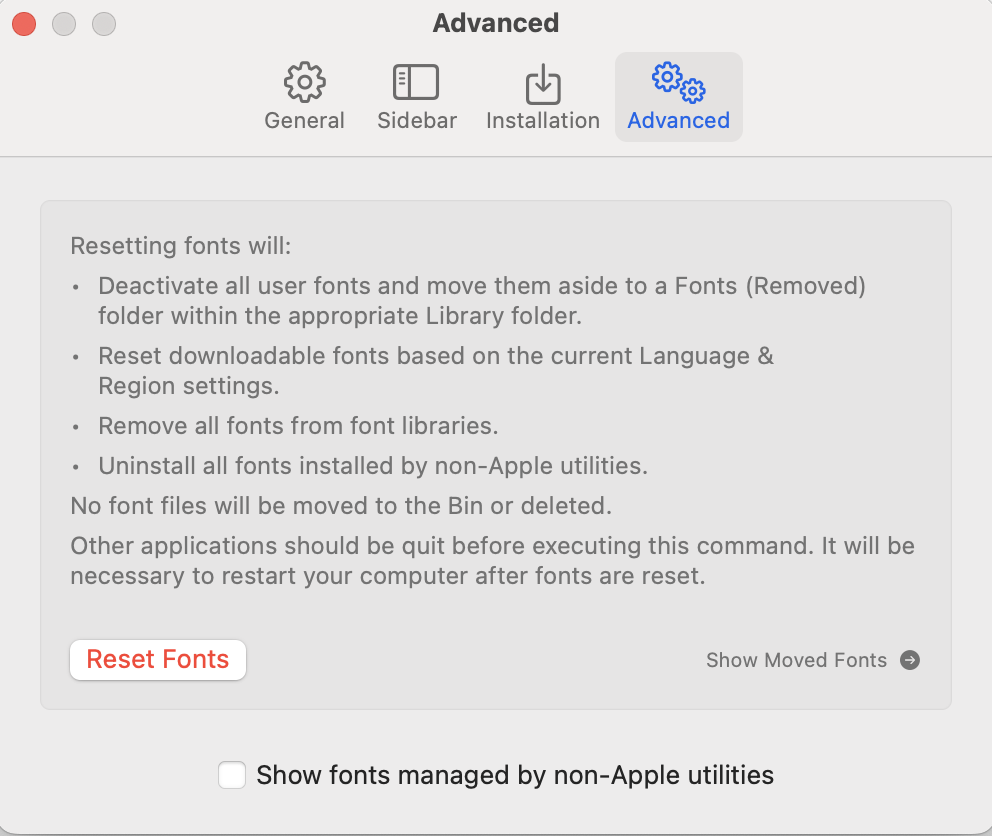Click the gray minimize window button
The width and height of the screenshot is (992, 836).
[x=64, y=24]
